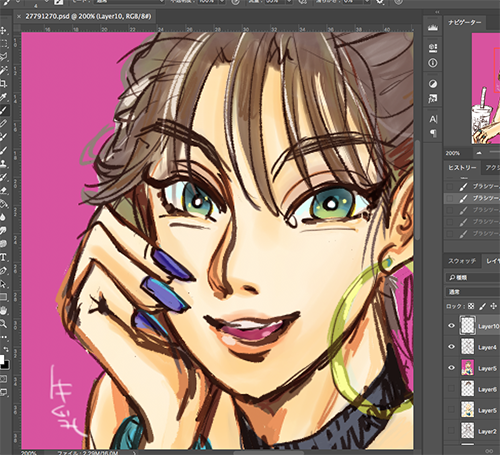This screenshot has width=500, height=455.
Task: Select the Layer2 layer row
Action: tap(473, 431)
